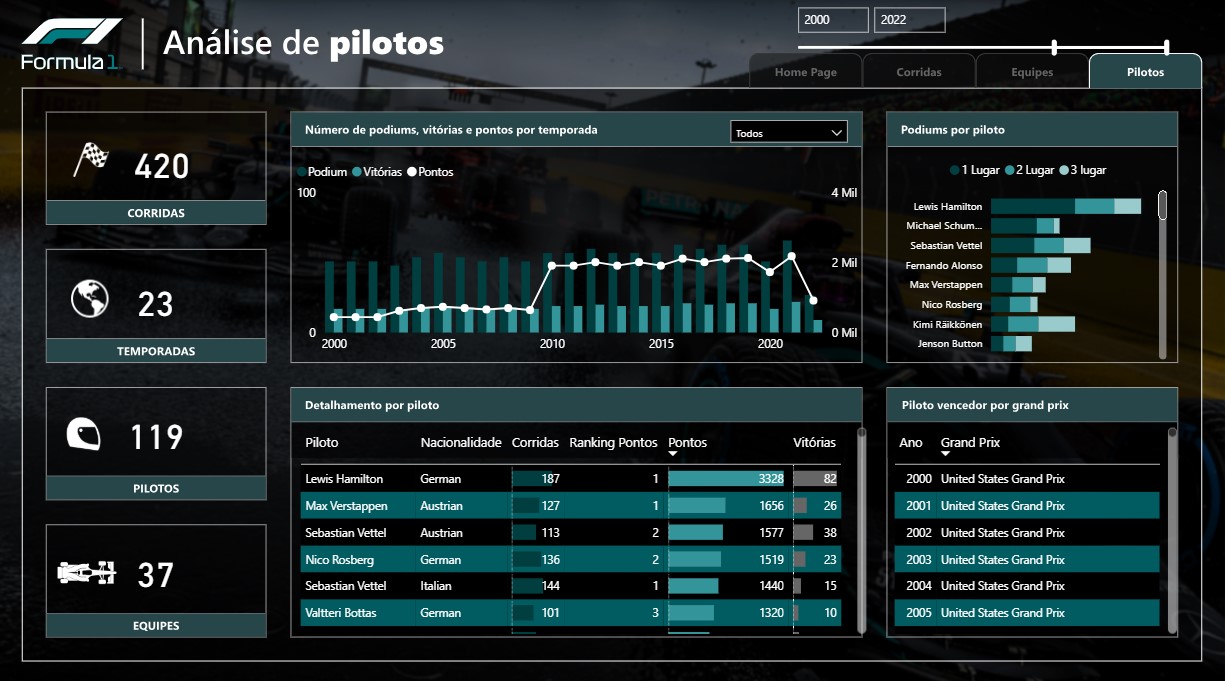
Task: Click the globe Temporadas icon
Action: coord(89,298)
